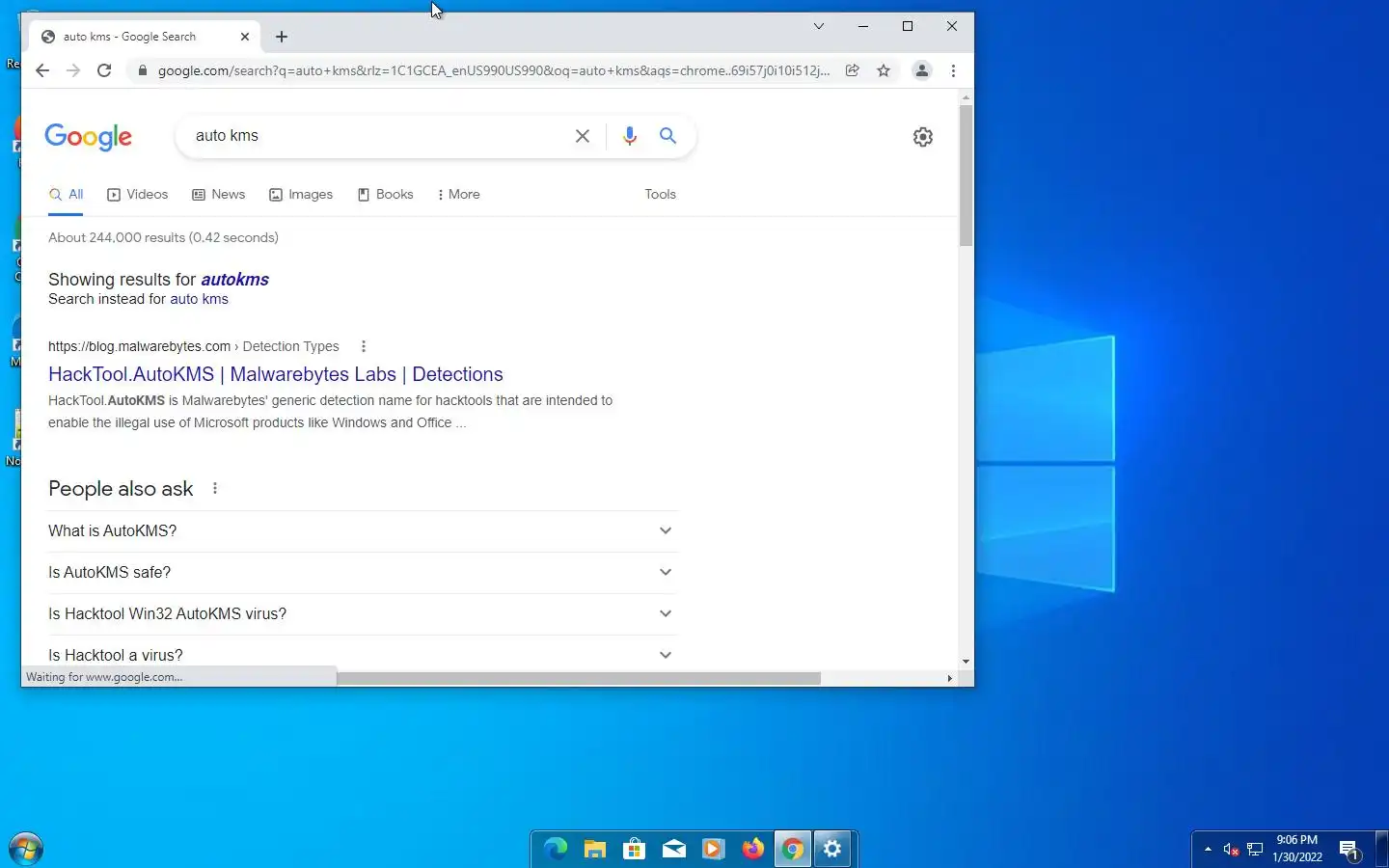1389x868 pixels.
Task: Reload the Google search page
Action: point(104,70)
